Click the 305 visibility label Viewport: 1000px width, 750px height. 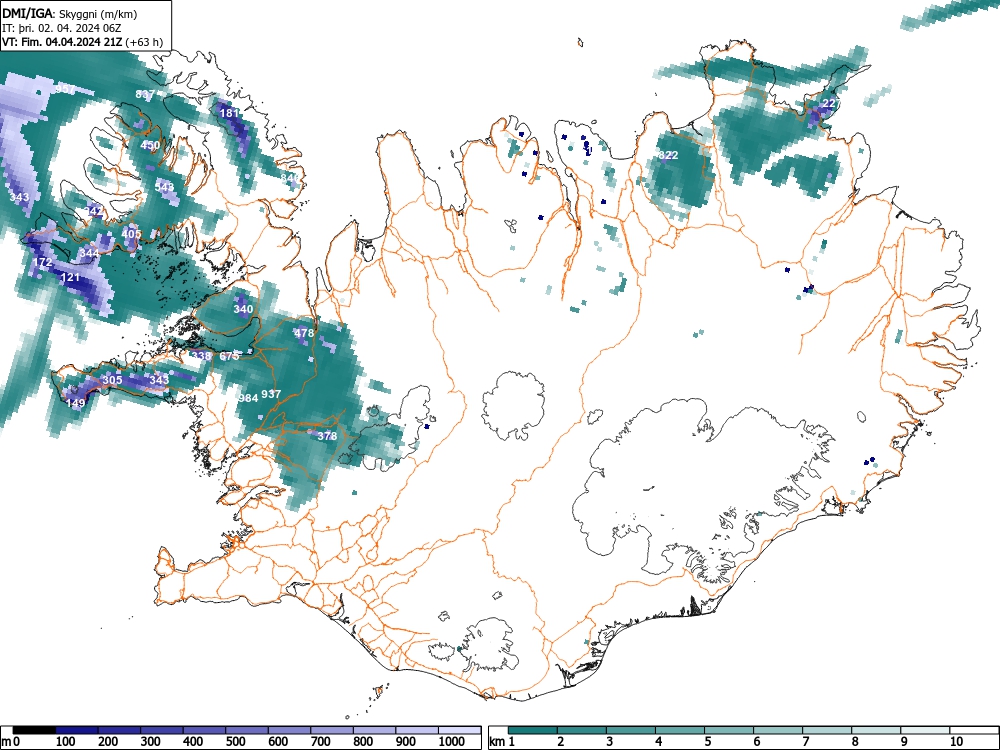point(112,379)
